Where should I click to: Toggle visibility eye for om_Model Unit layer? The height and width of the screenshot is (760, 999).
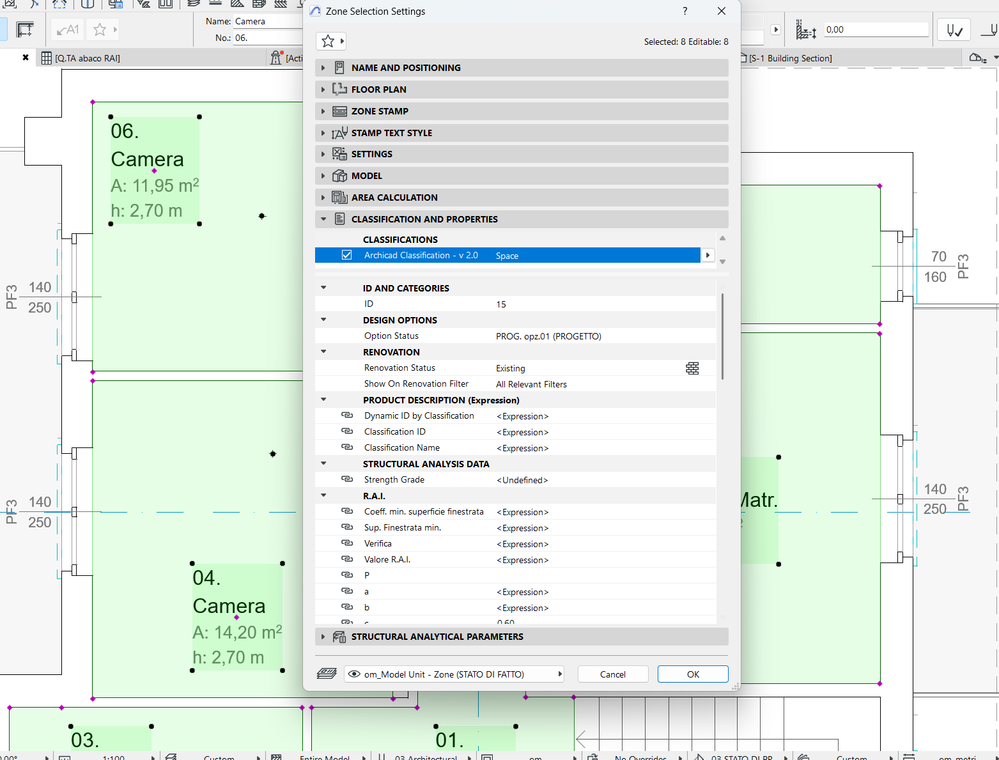pos(354,673)
